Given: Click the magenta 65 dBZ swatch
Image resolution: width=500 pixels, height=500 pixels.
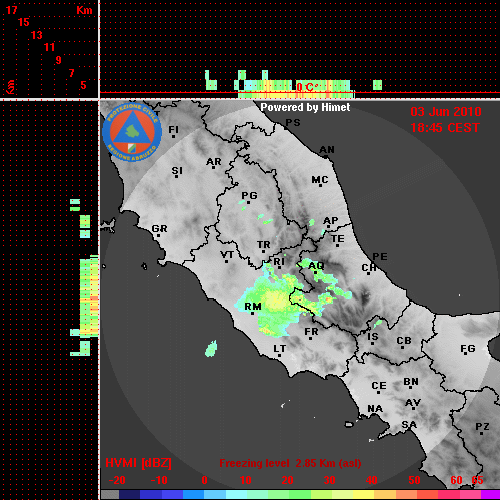Looking at the screenshot, I should (x=490, y=495).
